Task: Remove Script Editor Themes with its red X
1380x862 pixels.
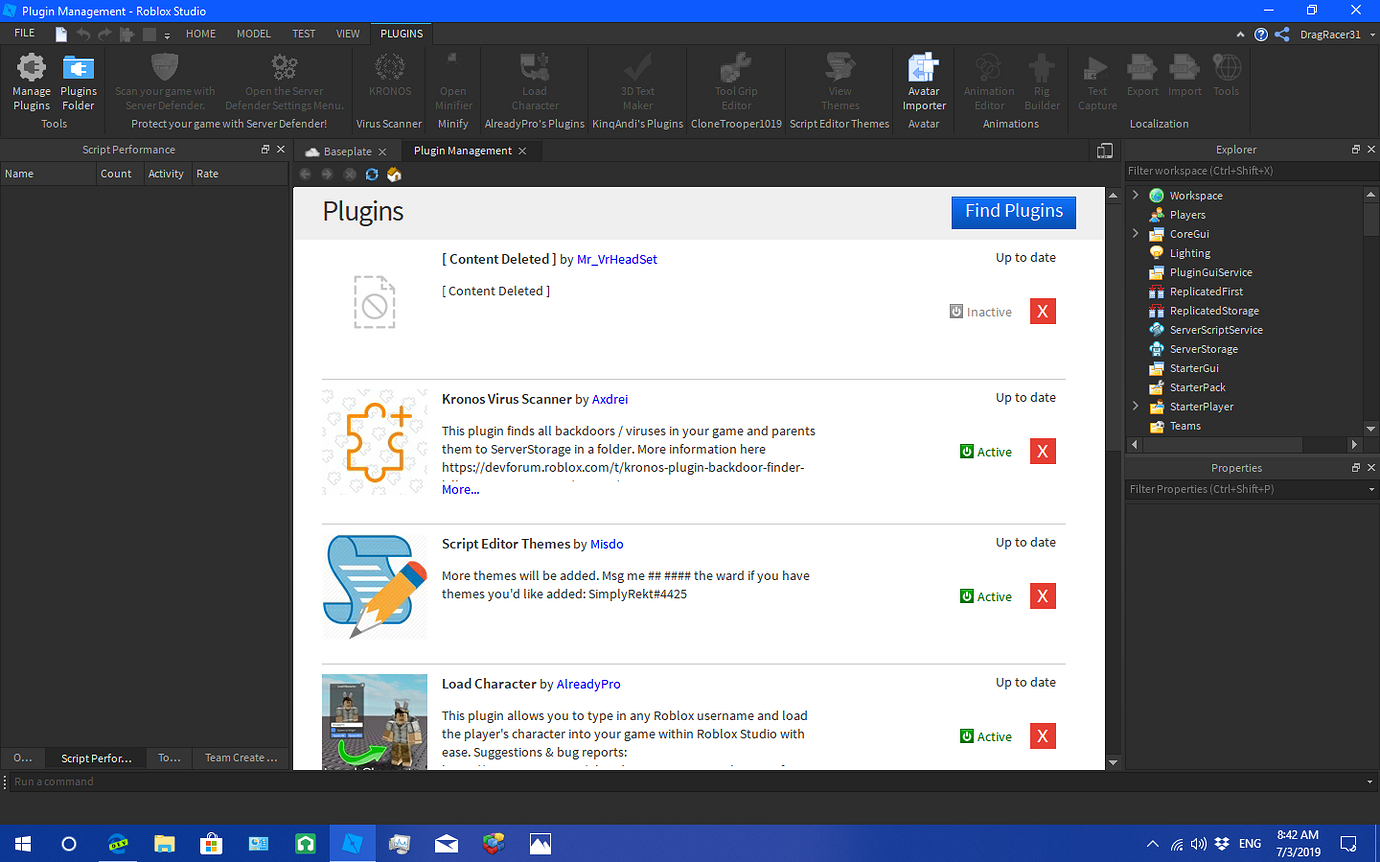Action: pos(1043,596)
